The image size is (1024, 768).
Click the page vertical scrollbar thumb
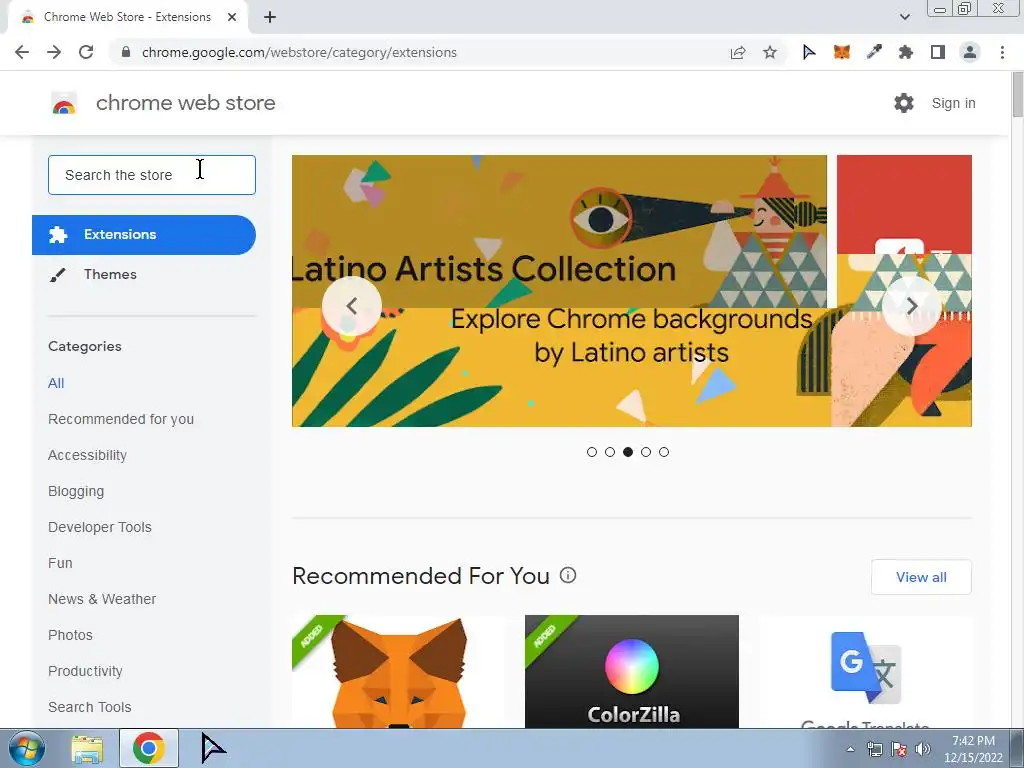click(1017, 95)
